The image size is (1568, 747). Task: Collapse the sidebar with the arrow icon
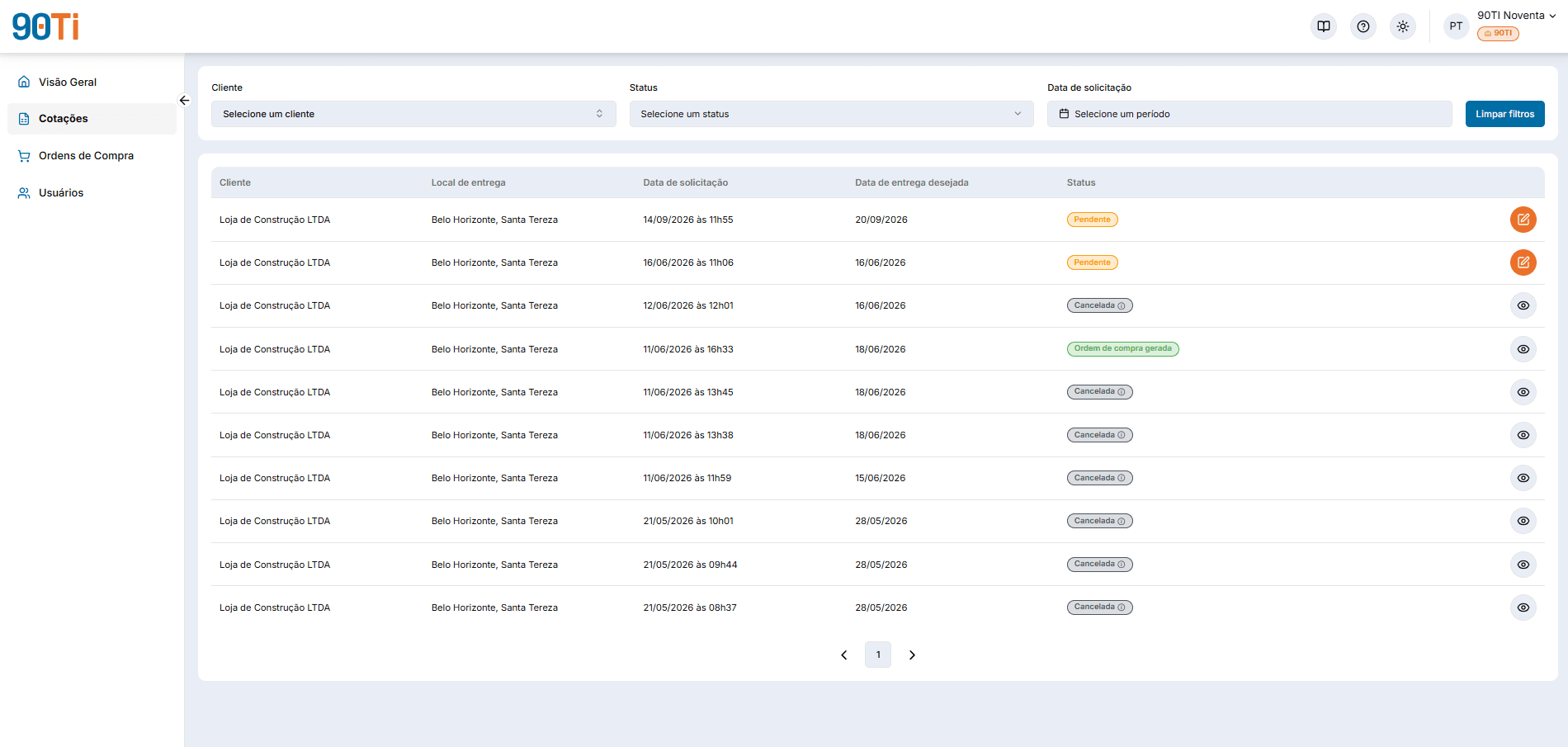[x=184, y=101]
